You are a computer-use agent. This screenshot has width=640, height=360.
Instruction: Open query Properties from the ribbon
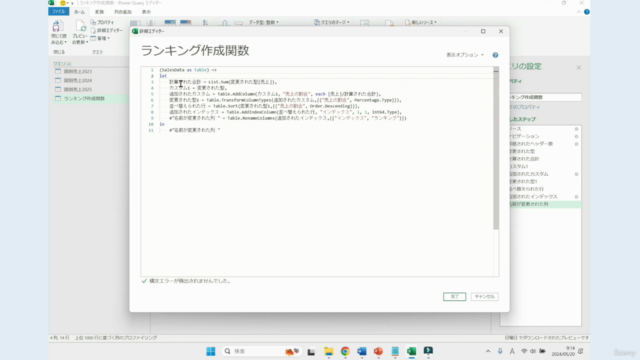point(102,22)
